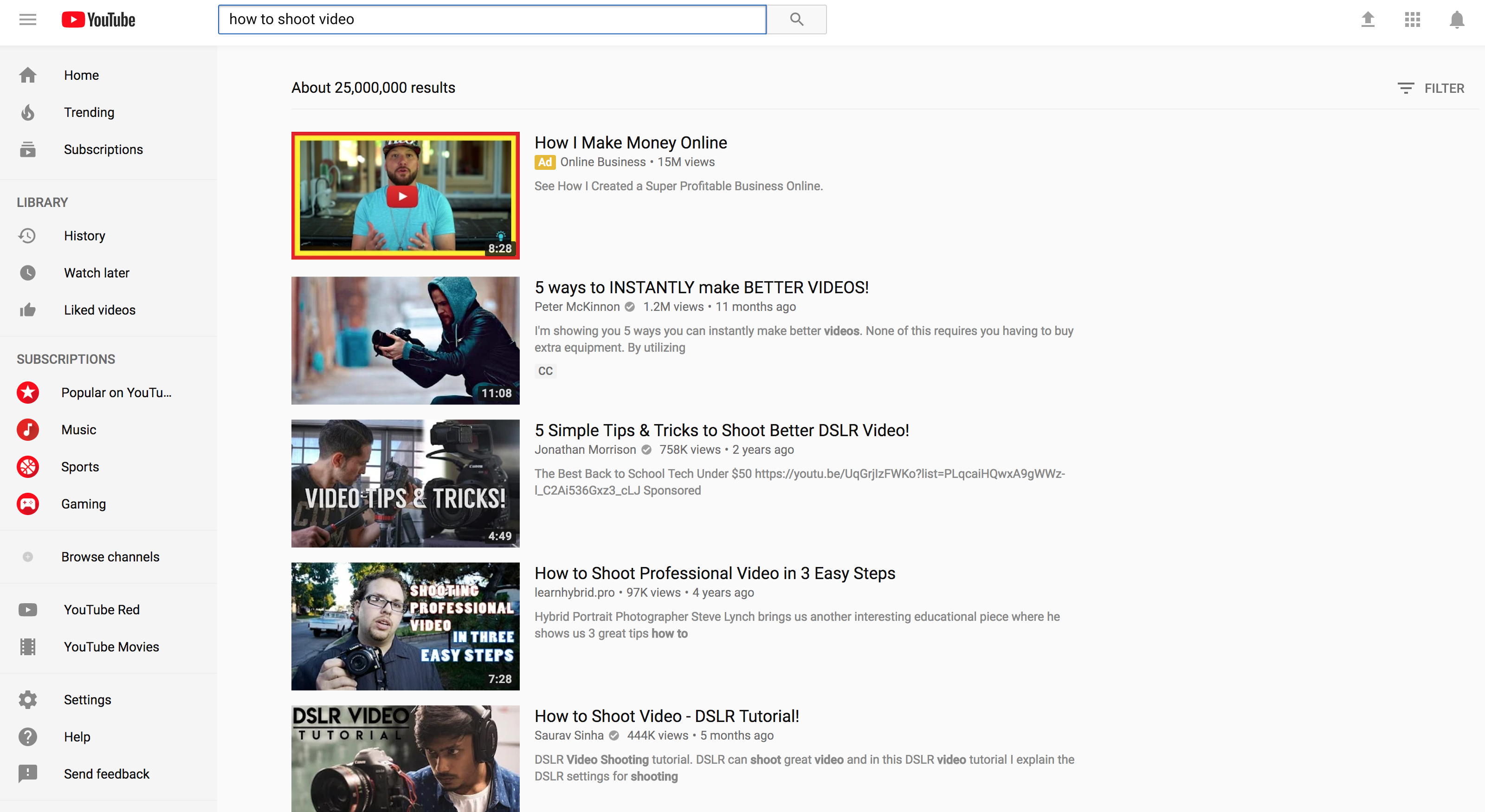1485x812 pixels.
Task: Open the Peter McKinnon video thumbnail
Action: click(x=405, y=341)
